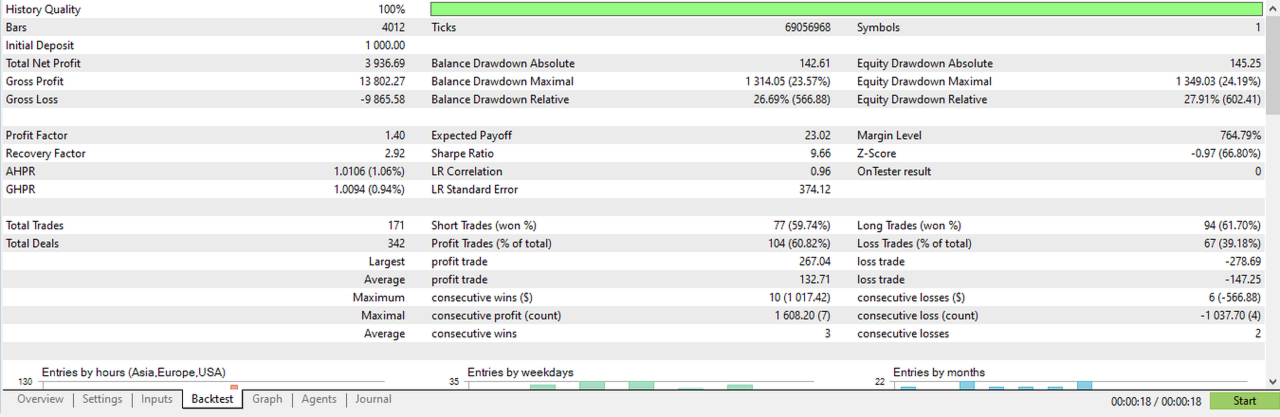The width and height of the screenshot is (1280, 417).
Task: Select the Inputs tab
Action: (x=156, y=400)
